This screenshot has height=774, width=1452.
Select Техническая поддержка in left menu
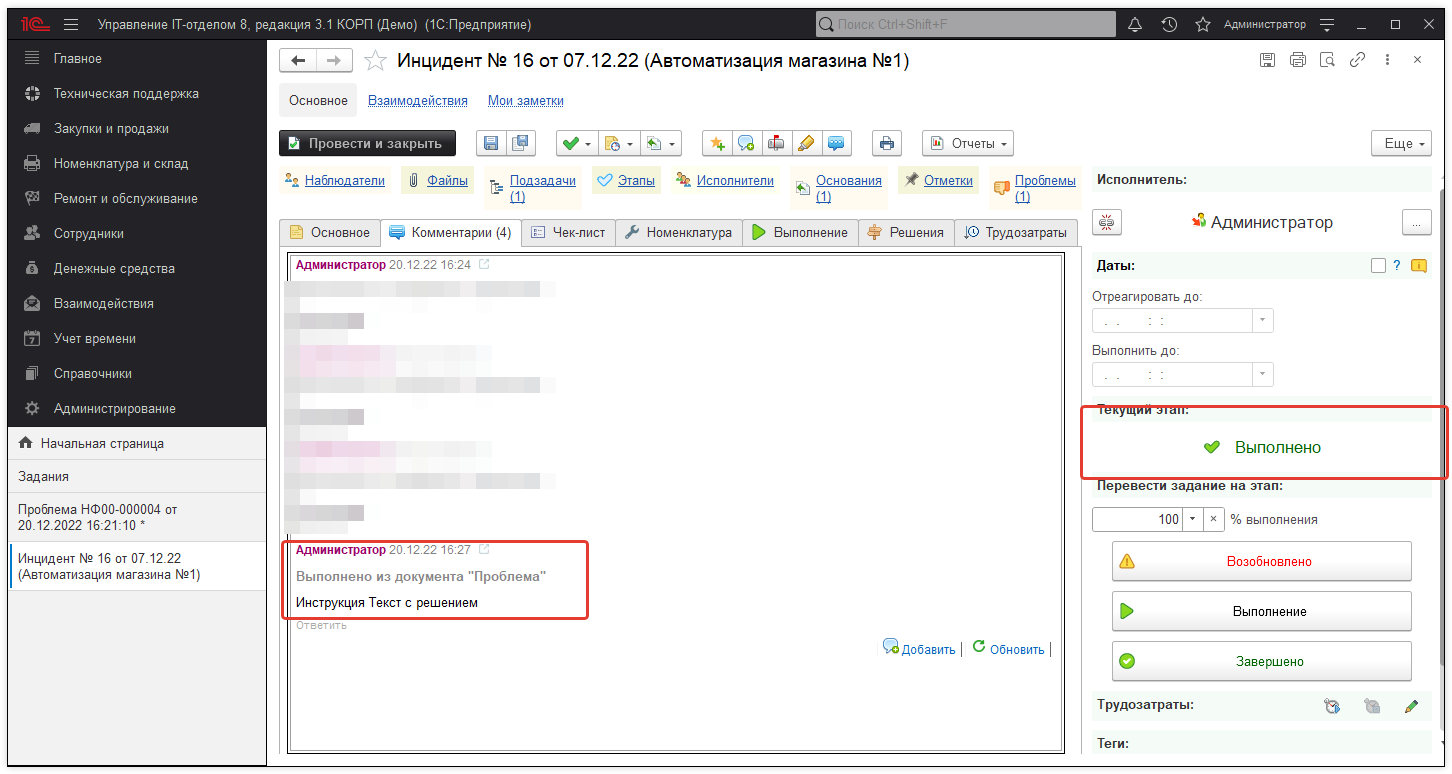(x=126, y=94)
